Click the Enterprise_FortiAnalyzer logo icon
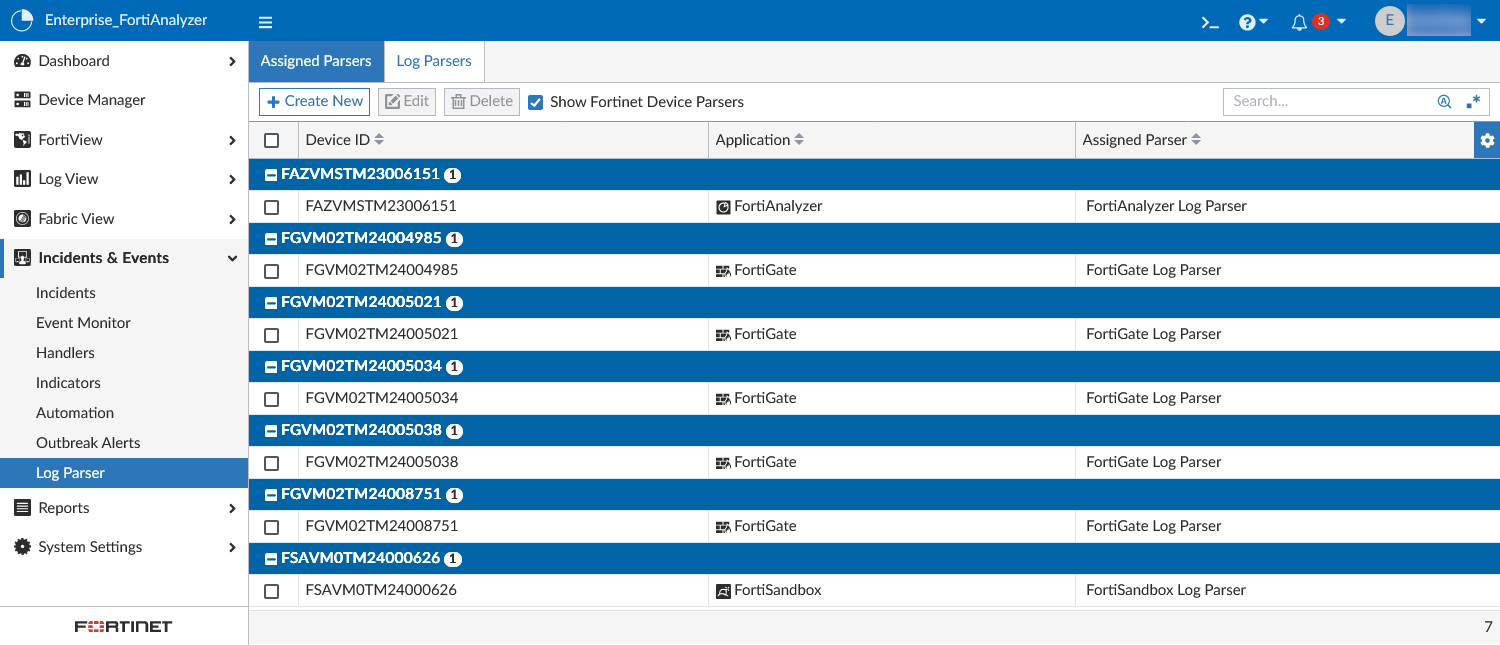The height and width of the screenshot is (645, 1500). (21, 20)
